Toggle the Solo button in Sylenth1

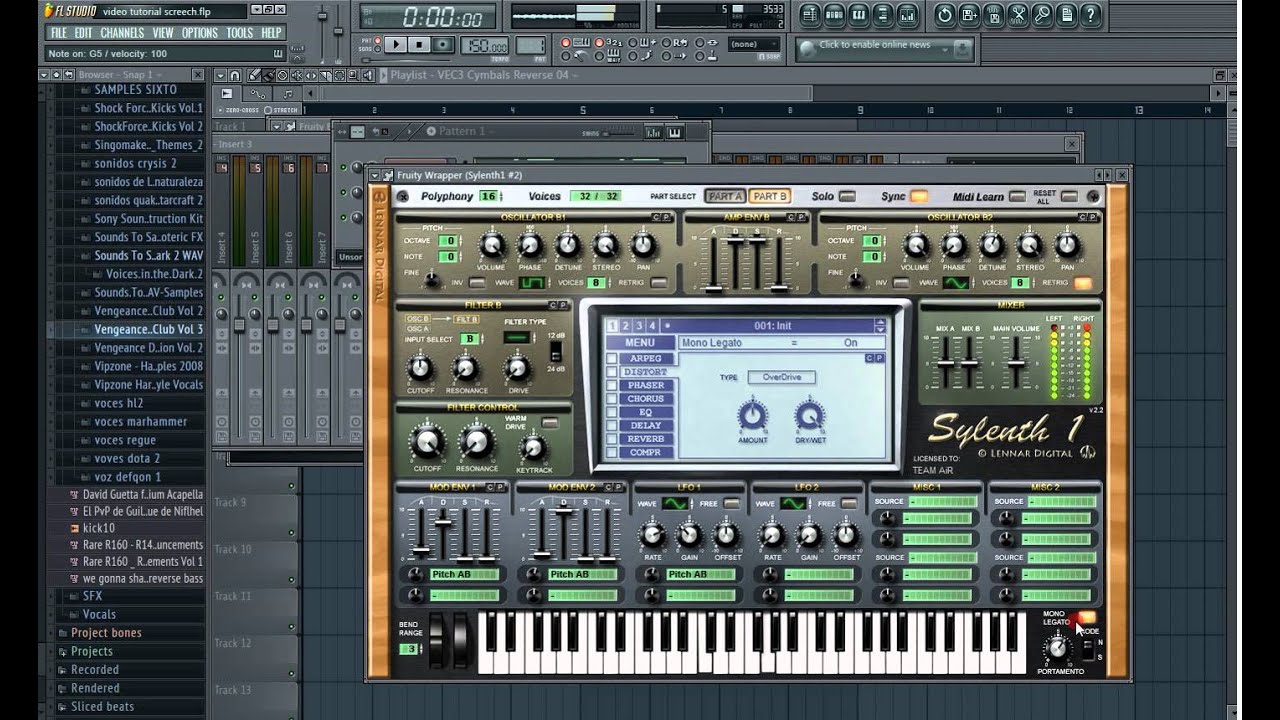tap(847, 197)
